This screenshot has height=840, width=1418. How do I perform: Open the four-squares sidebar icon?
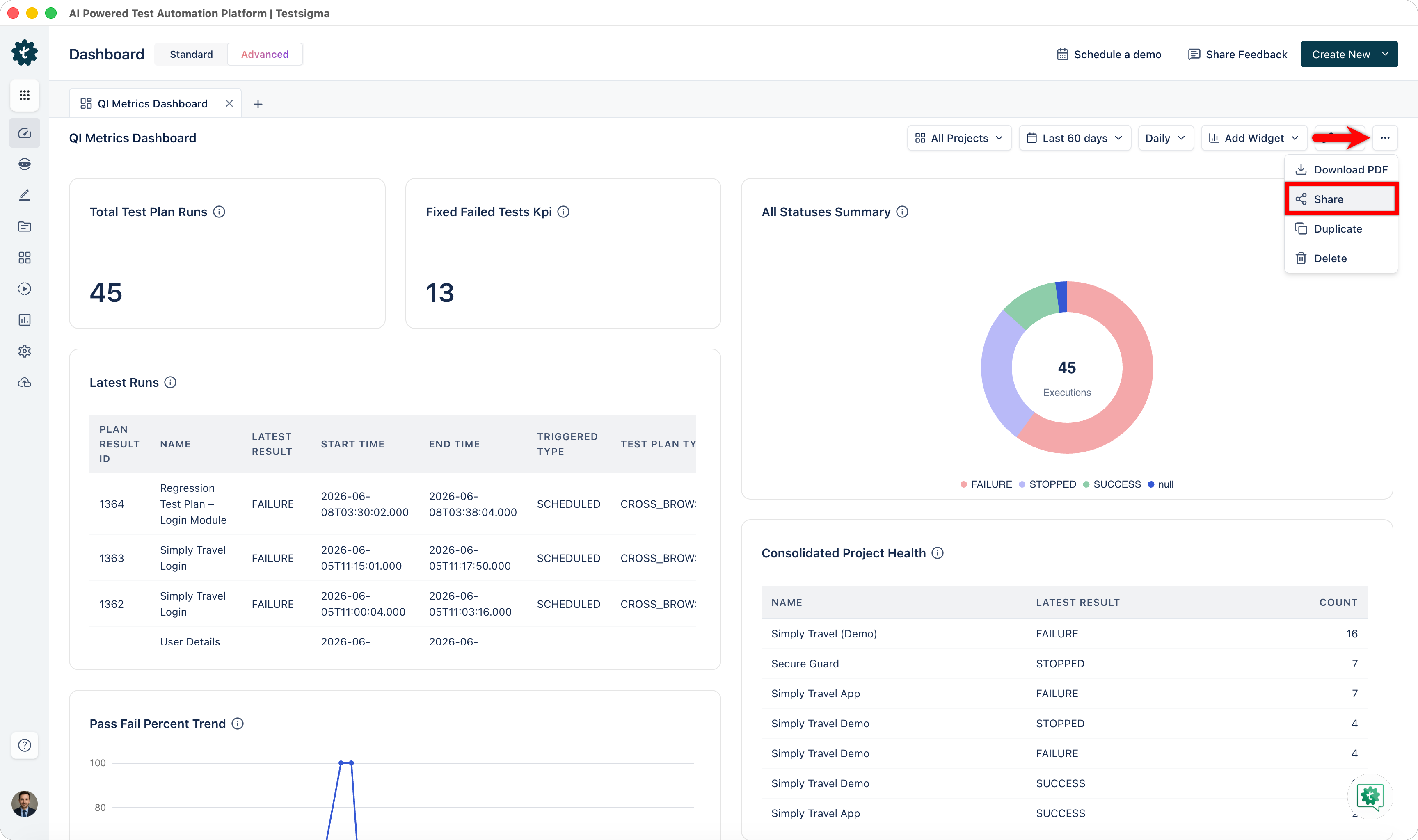pyautogui.click(x=24, y=258)
